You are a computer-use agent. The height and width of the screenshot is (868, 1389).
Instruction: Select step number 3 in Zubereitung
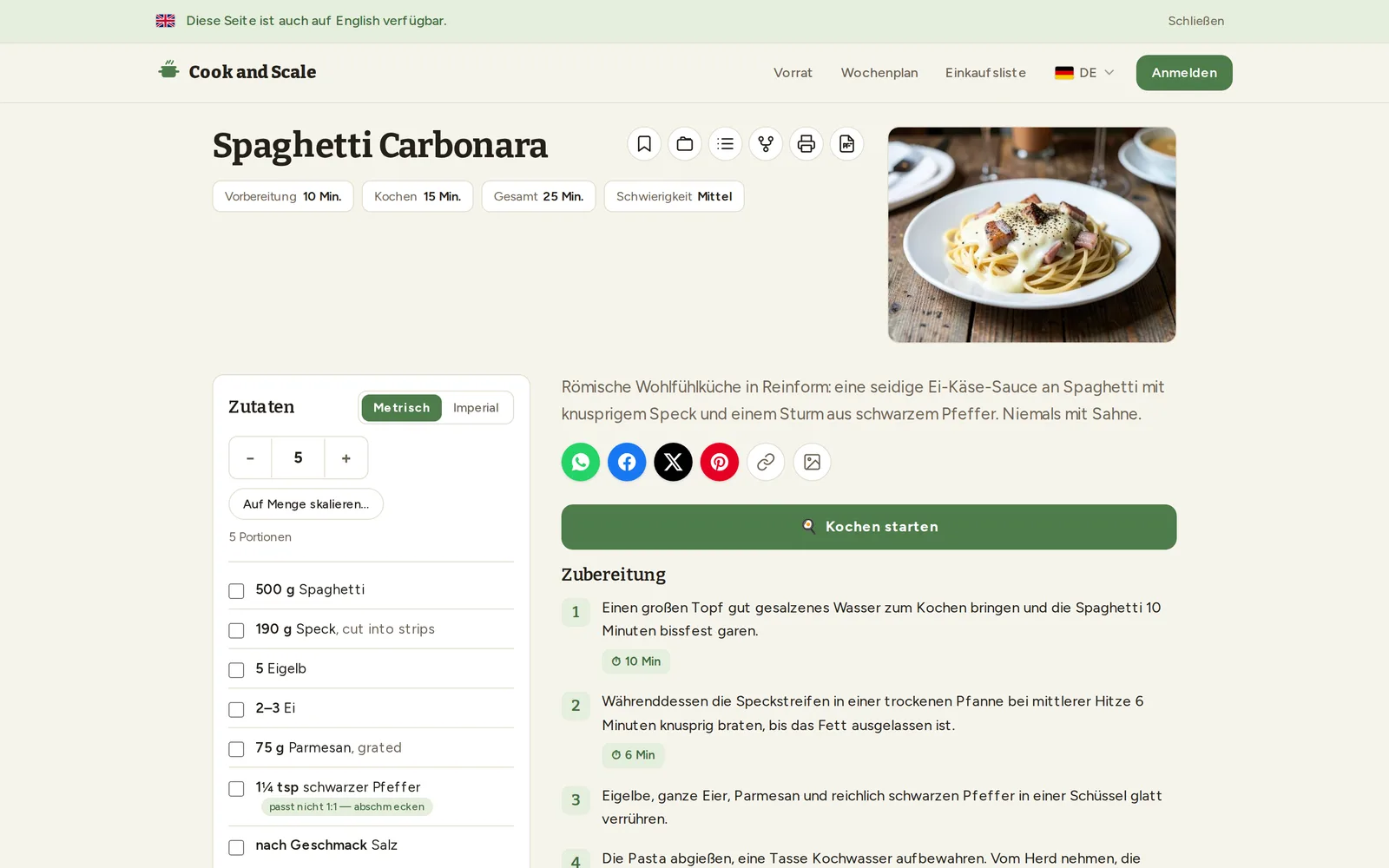pos(576,800)
